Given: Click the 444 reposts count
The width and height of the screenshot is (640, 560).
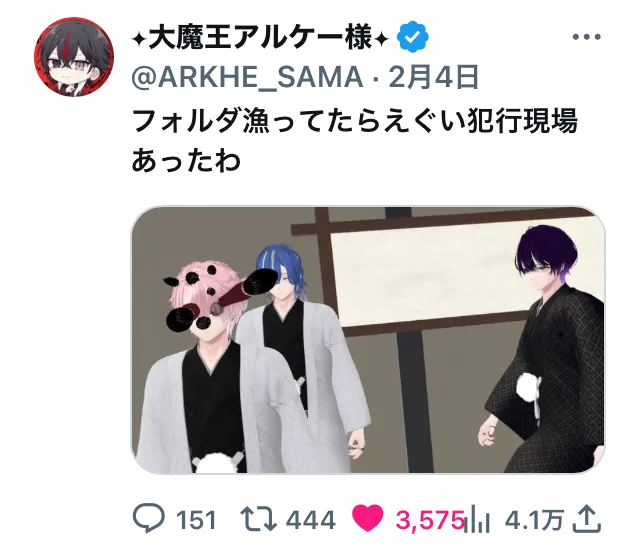Looking at the screenshot, I should pos(311,520).
